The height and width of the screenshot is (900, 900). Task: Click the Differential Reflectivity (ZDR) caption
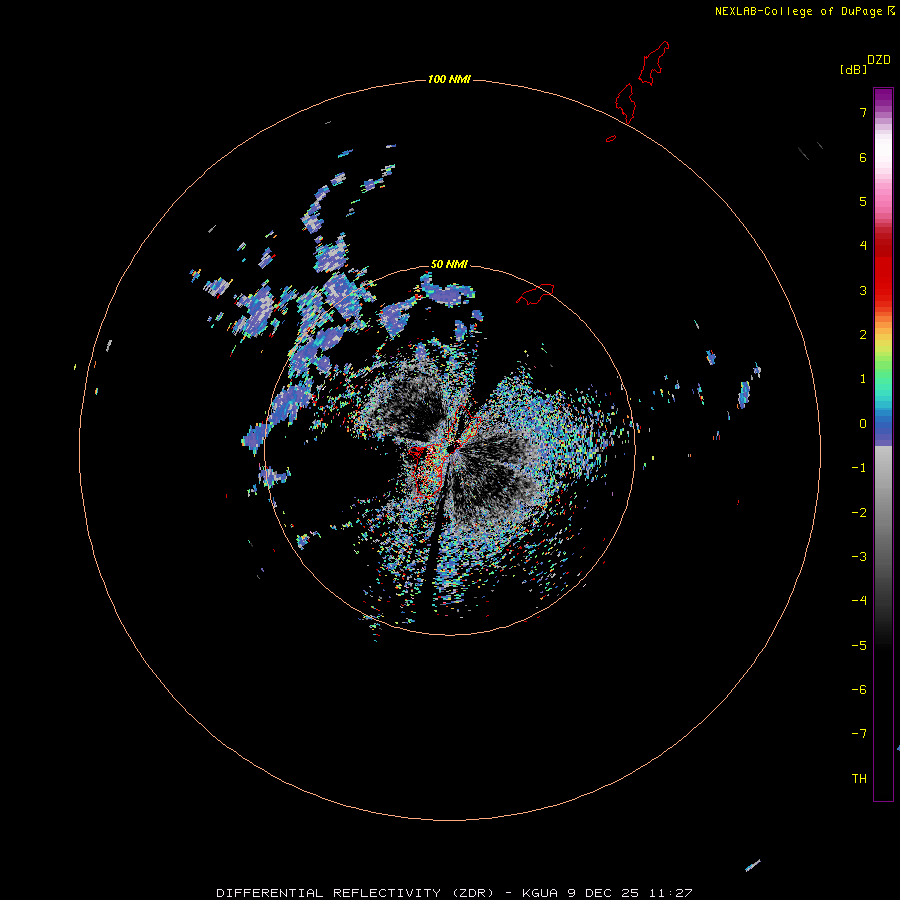tap(454, 893)
